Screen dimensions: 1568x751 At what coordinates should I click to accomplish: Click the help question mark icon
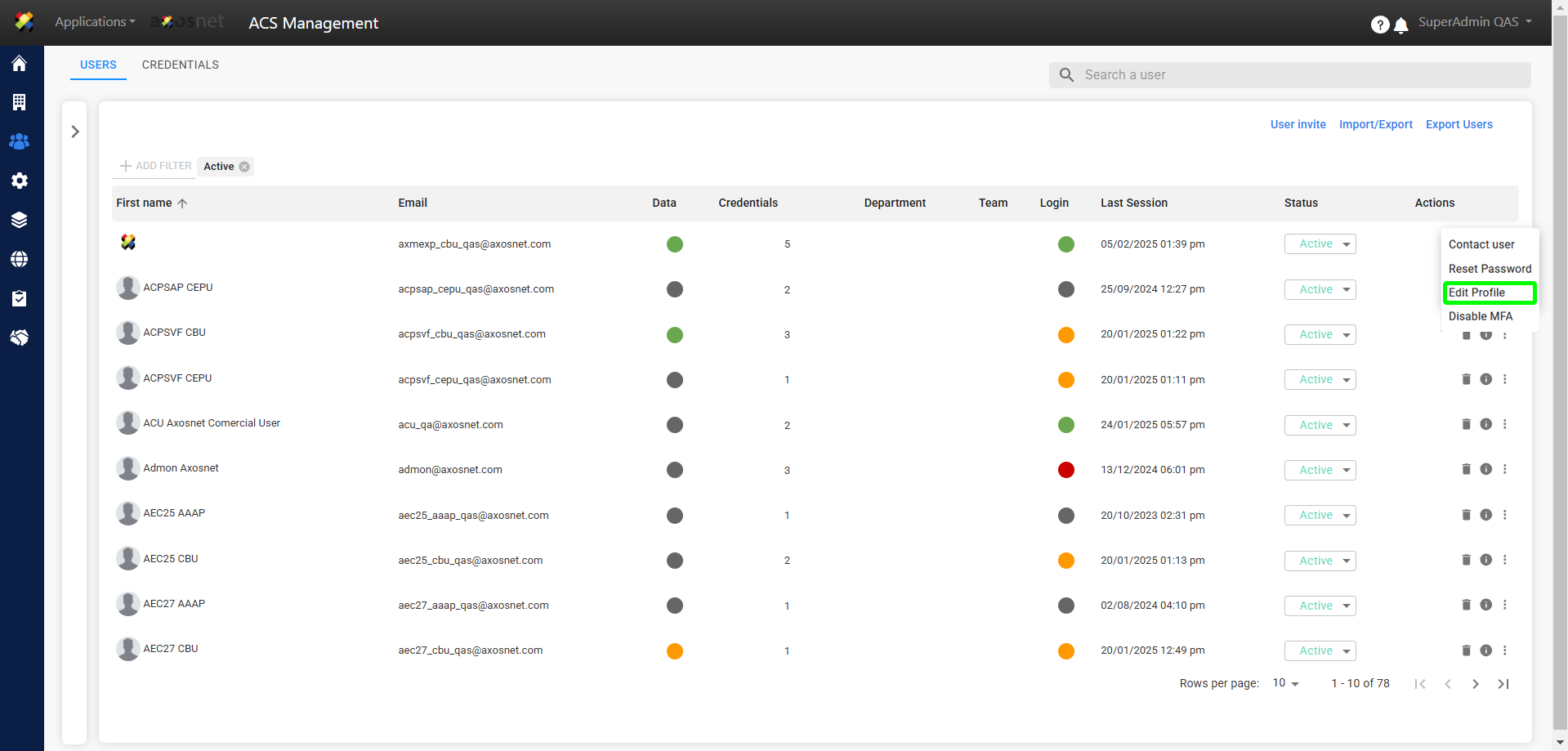tap(1379, 25)
